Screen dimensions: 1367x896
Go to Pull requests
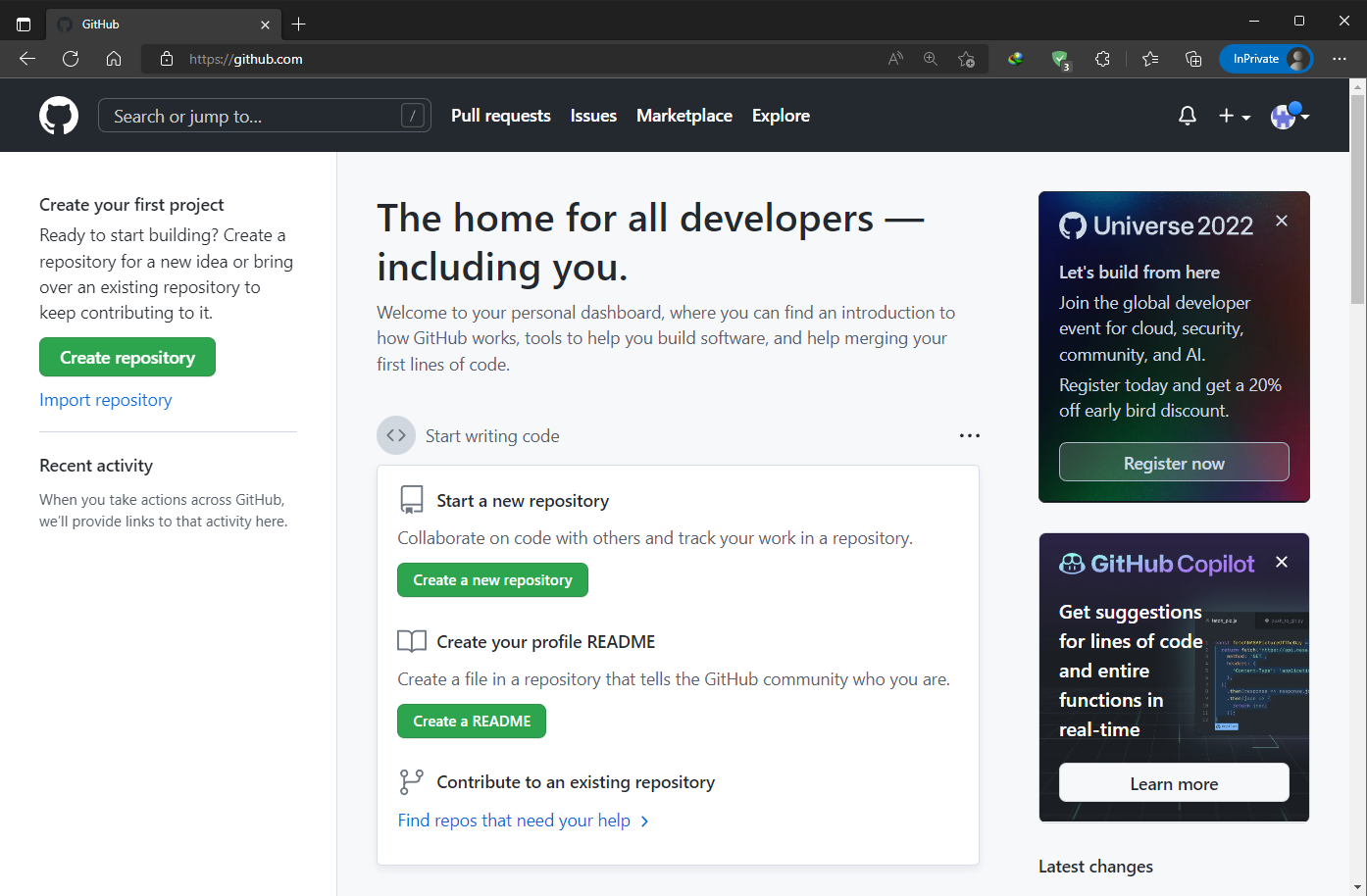tap(500, 116)
